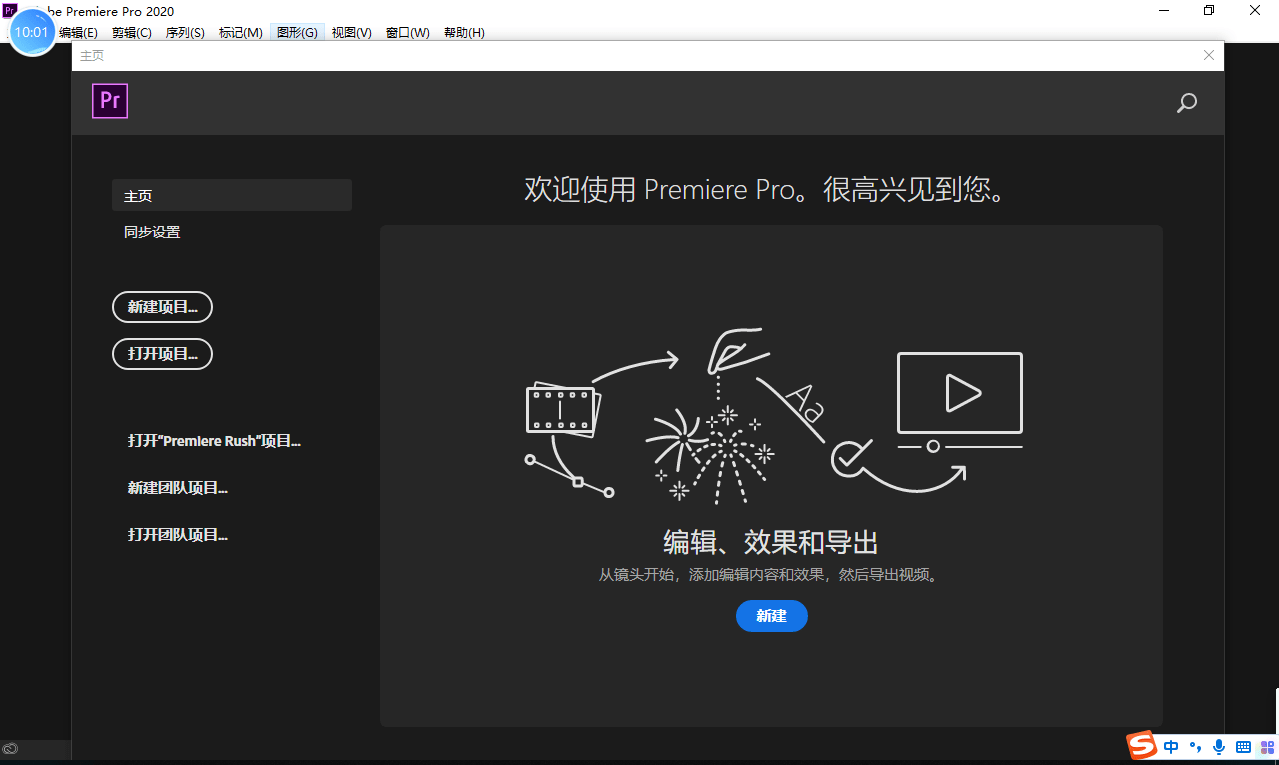
Task: Select the 主页 sidebar tab
Action: pos(232,196)
